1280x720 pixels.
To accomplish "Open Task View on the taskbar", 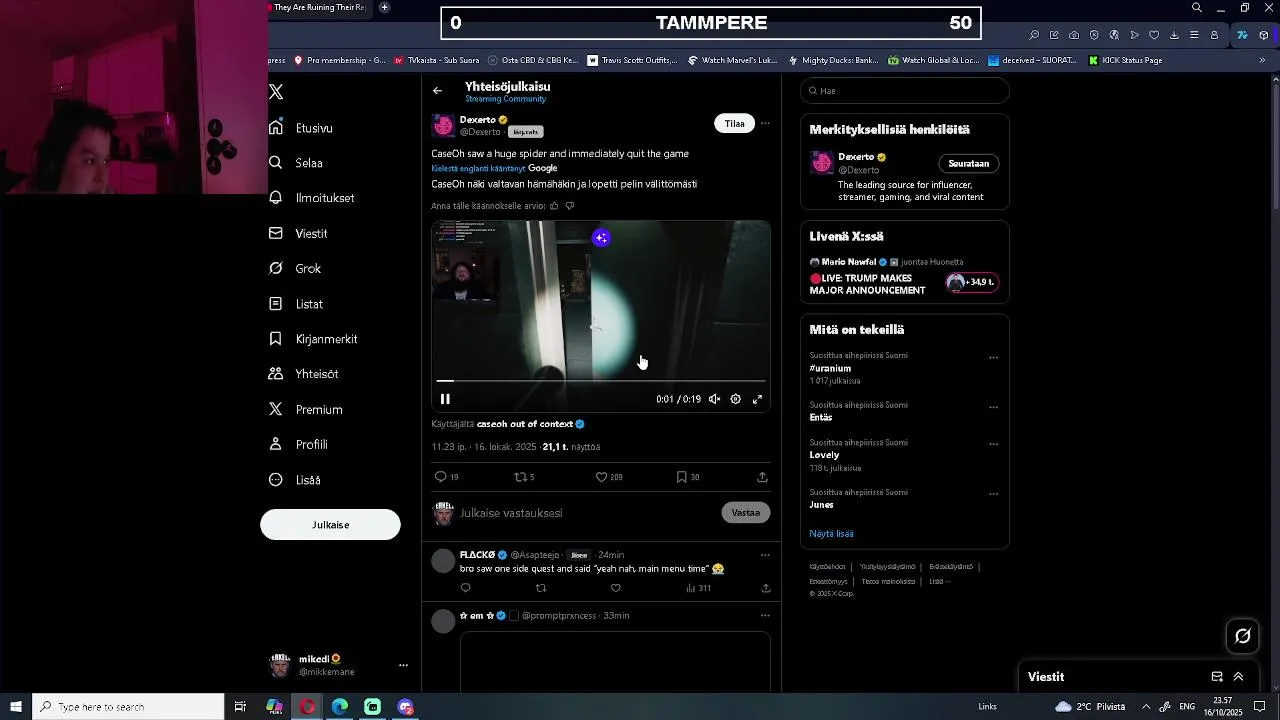I will [x=240, y=707].
